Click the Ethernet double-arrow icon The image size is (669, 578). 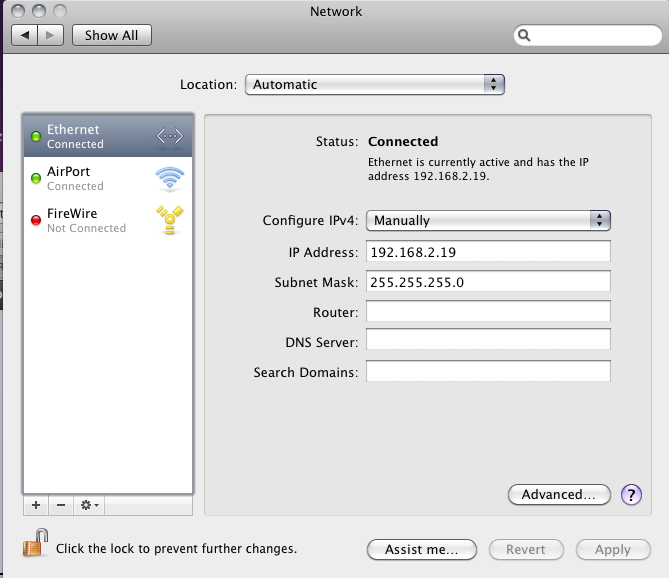(x=170, y=136)
